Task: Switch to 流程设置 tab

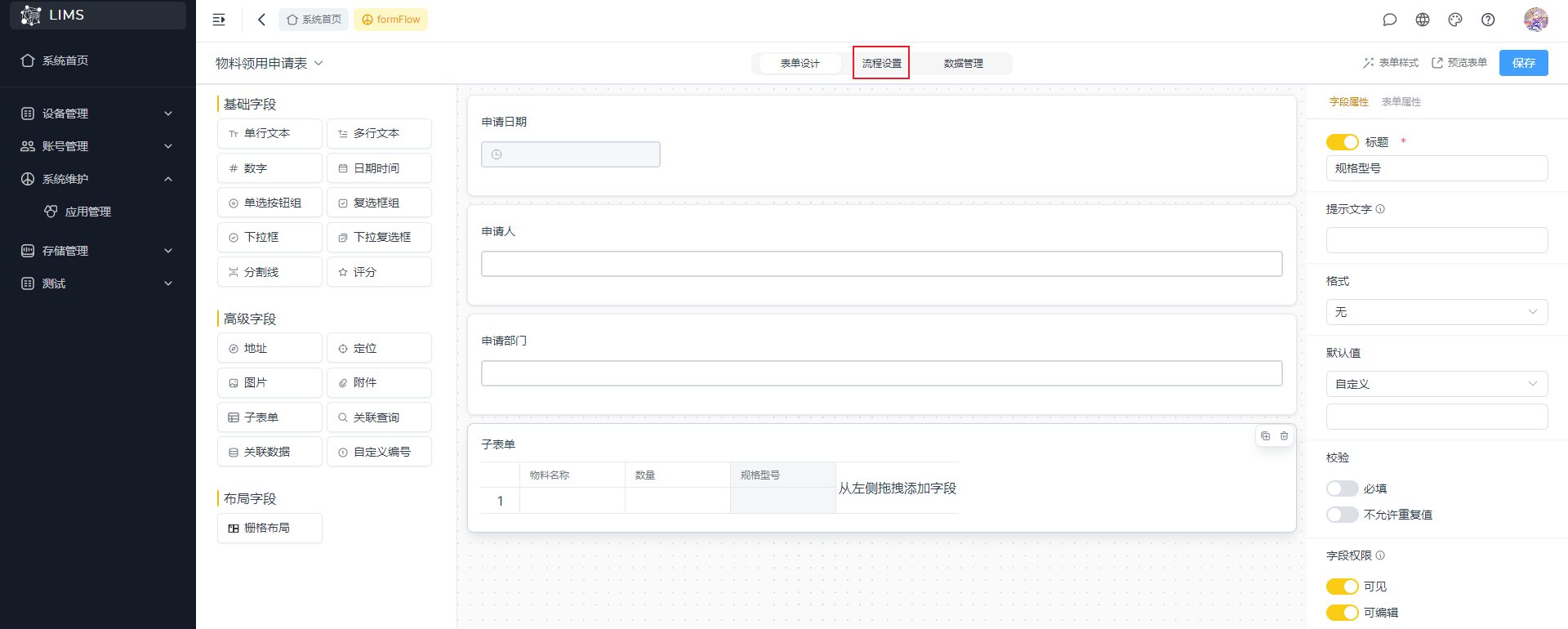Action: pos(882,63)
